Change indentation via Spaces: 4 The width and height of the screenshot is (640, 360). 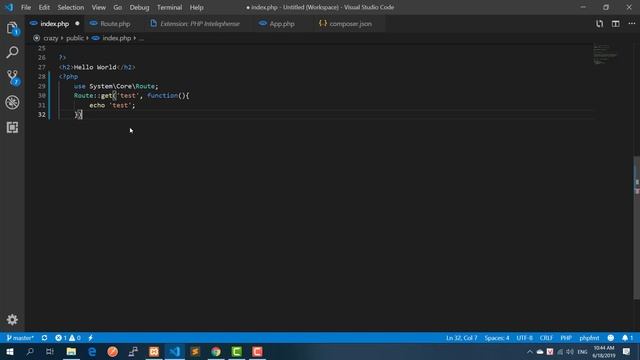(x=497, y=338)
